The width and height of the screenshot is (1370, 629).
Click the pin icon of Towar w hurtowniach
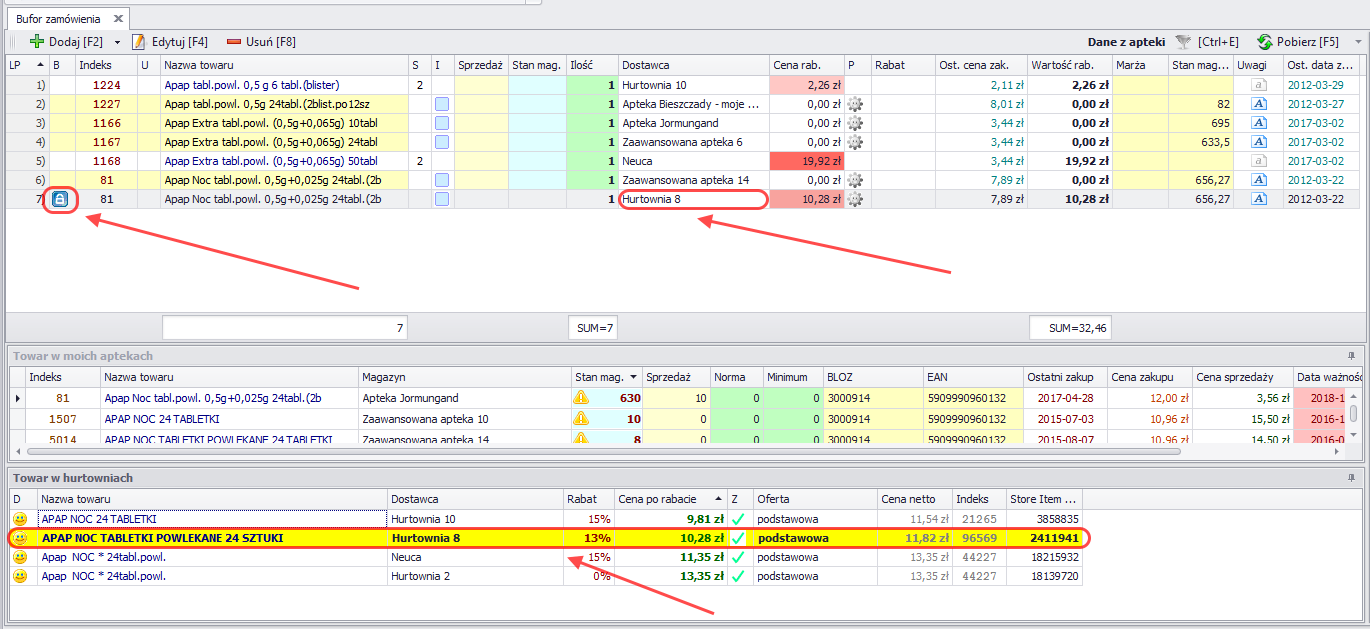(1351, 478)
